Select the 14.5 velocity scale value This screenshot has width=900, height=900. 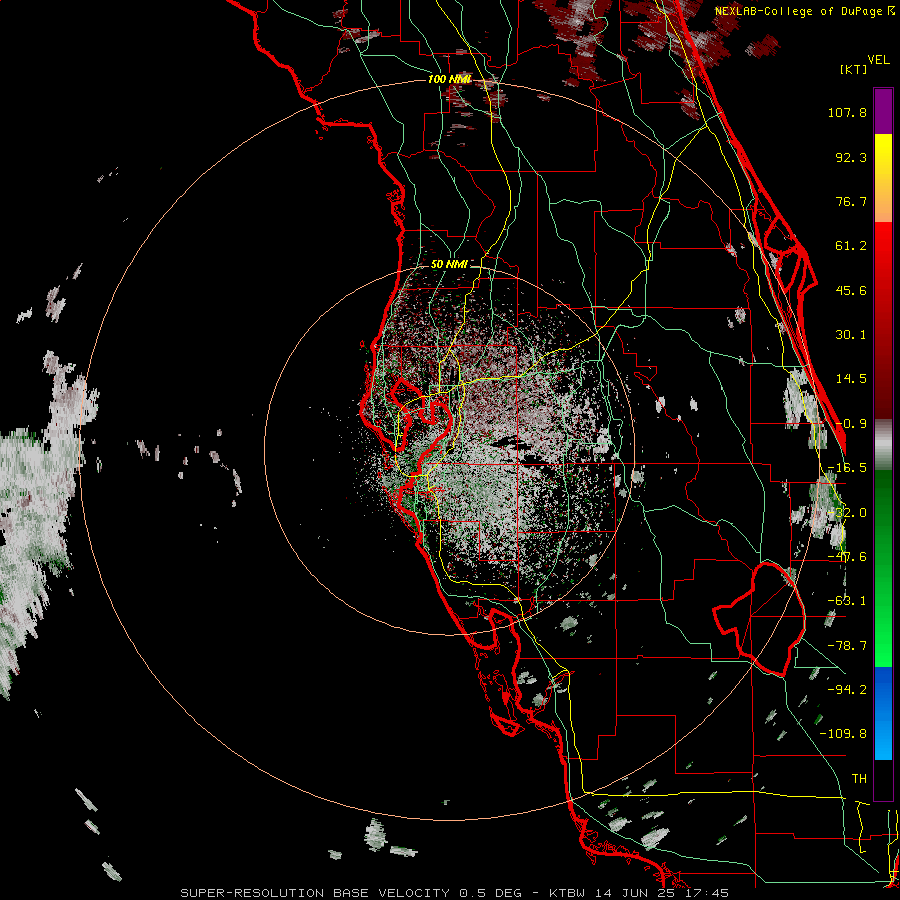pos(851,379)
